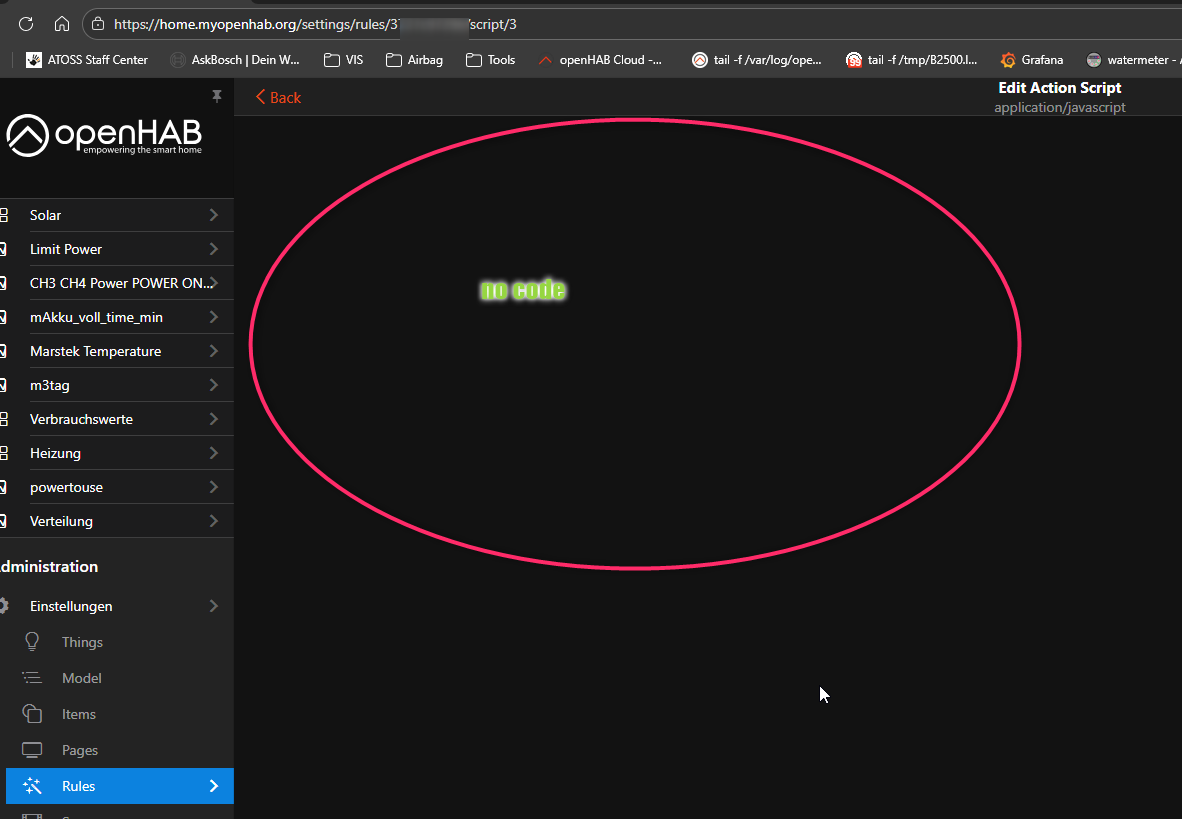
Task: Click the Items stacked icon
Action: click(x=32, y=714)
